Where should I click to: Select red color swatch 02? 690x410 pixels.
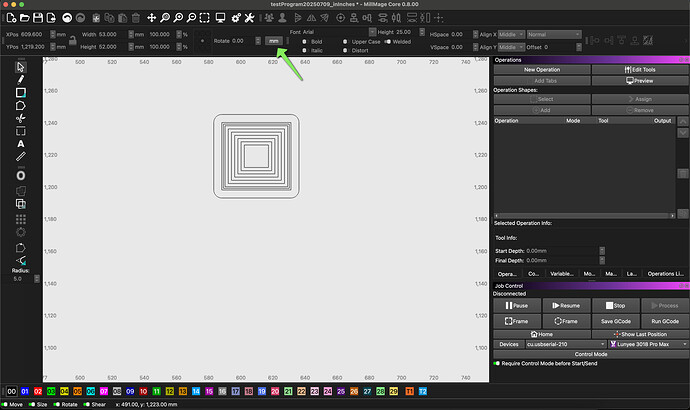[x=37, y=391]
